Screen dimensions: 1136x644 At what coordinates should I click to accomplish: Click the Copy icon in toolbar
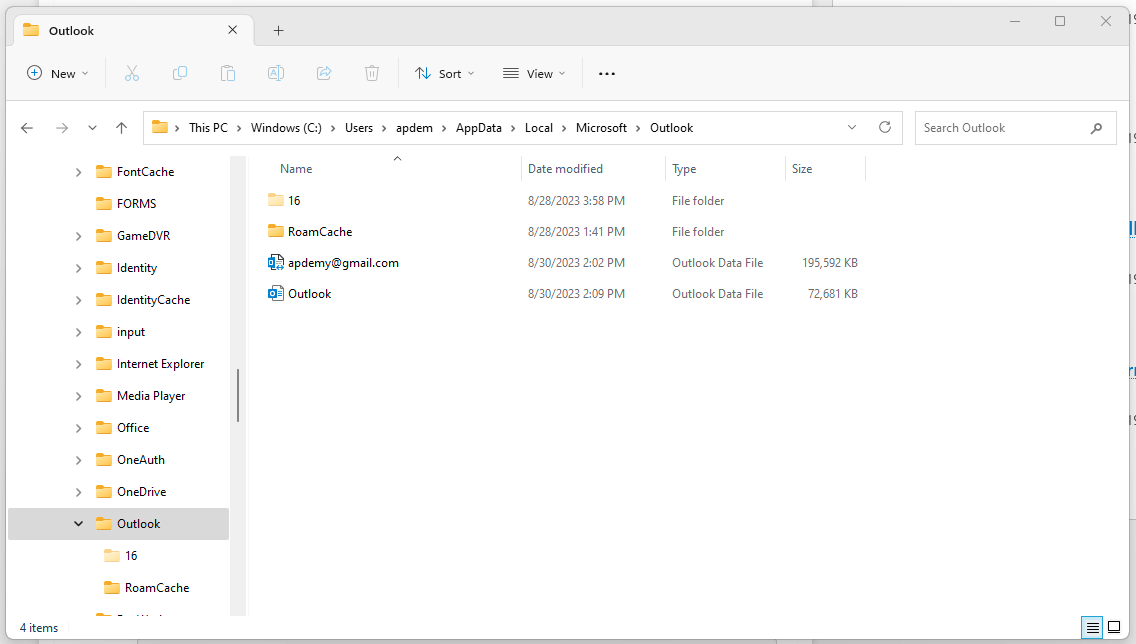coord(180,73)
